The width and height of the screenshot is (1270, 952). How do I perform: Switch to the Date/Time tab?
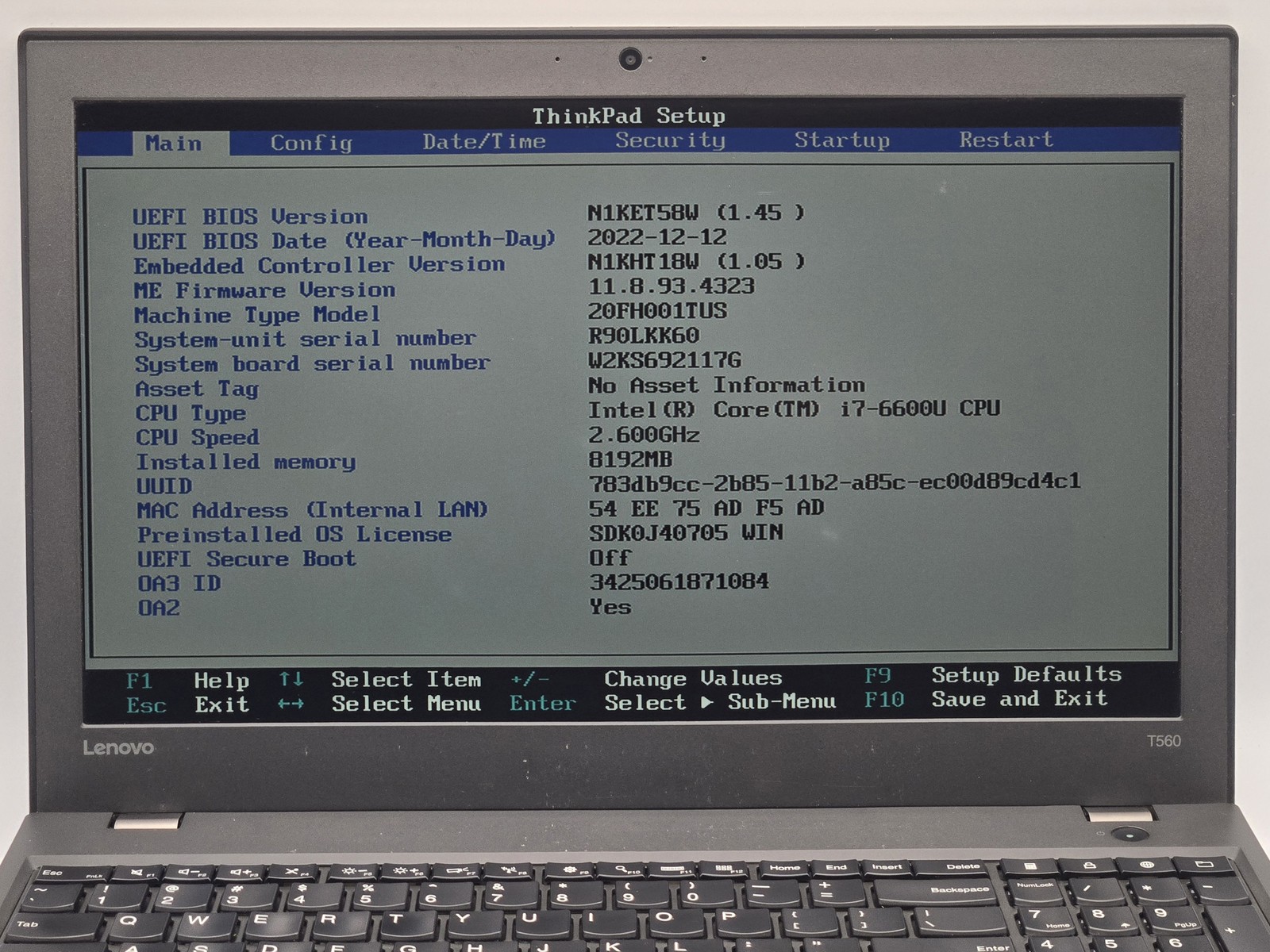coord(484,142)
